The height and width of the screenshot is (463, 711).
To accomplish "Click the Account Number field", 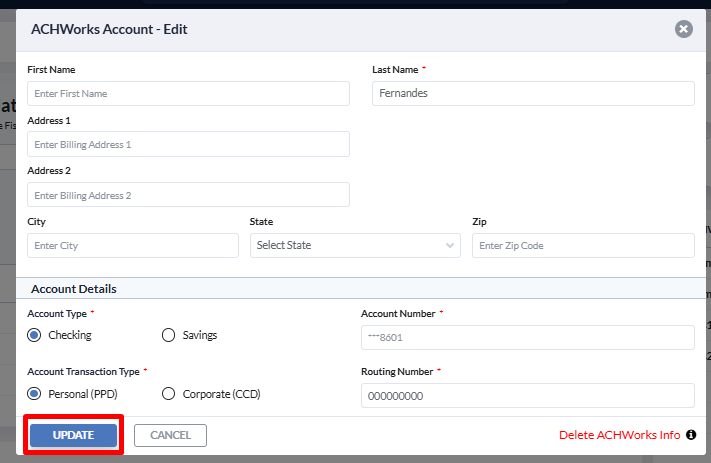I will pyautogui.click(x=528, y=337).
